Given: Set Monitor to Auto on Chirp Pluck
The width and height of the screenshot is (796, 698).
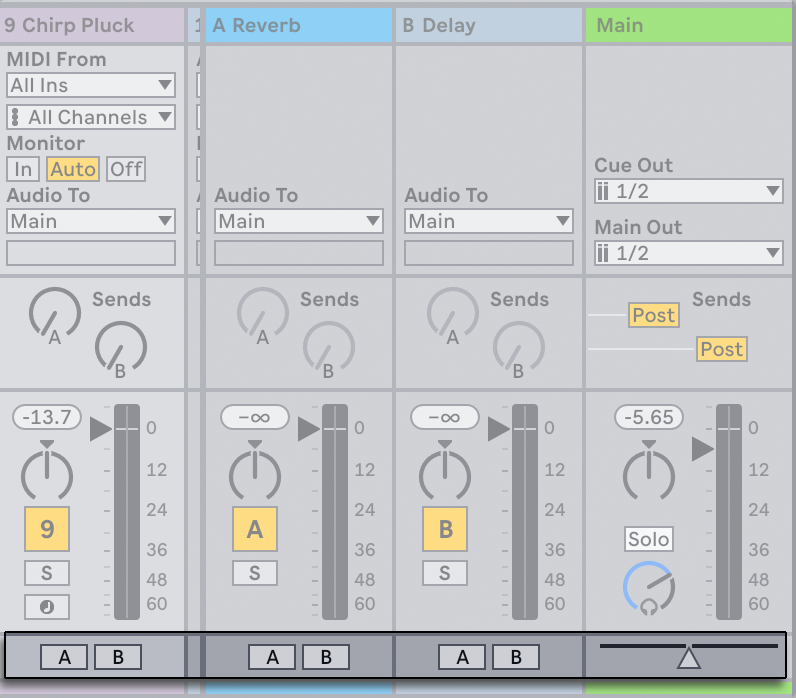Looking at the screenshot, I should (x=73, y=169).
